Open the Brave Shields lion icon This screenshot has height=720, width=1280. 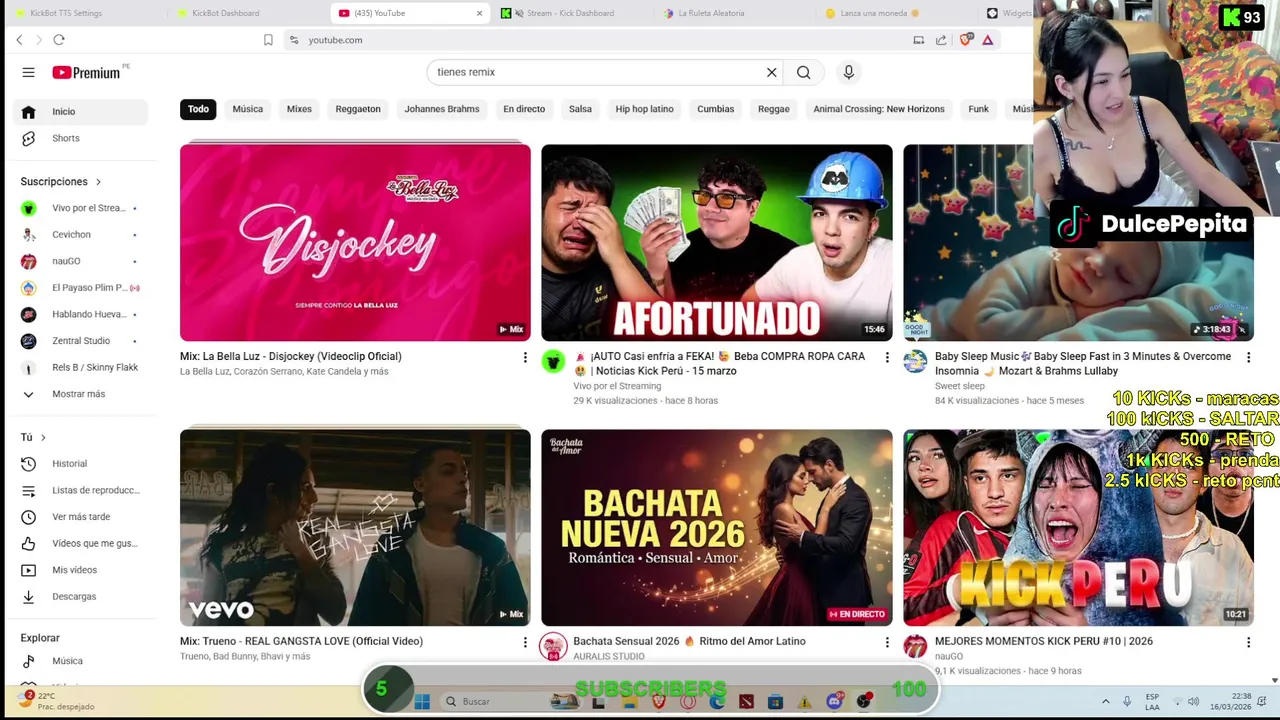pos(965,40)
